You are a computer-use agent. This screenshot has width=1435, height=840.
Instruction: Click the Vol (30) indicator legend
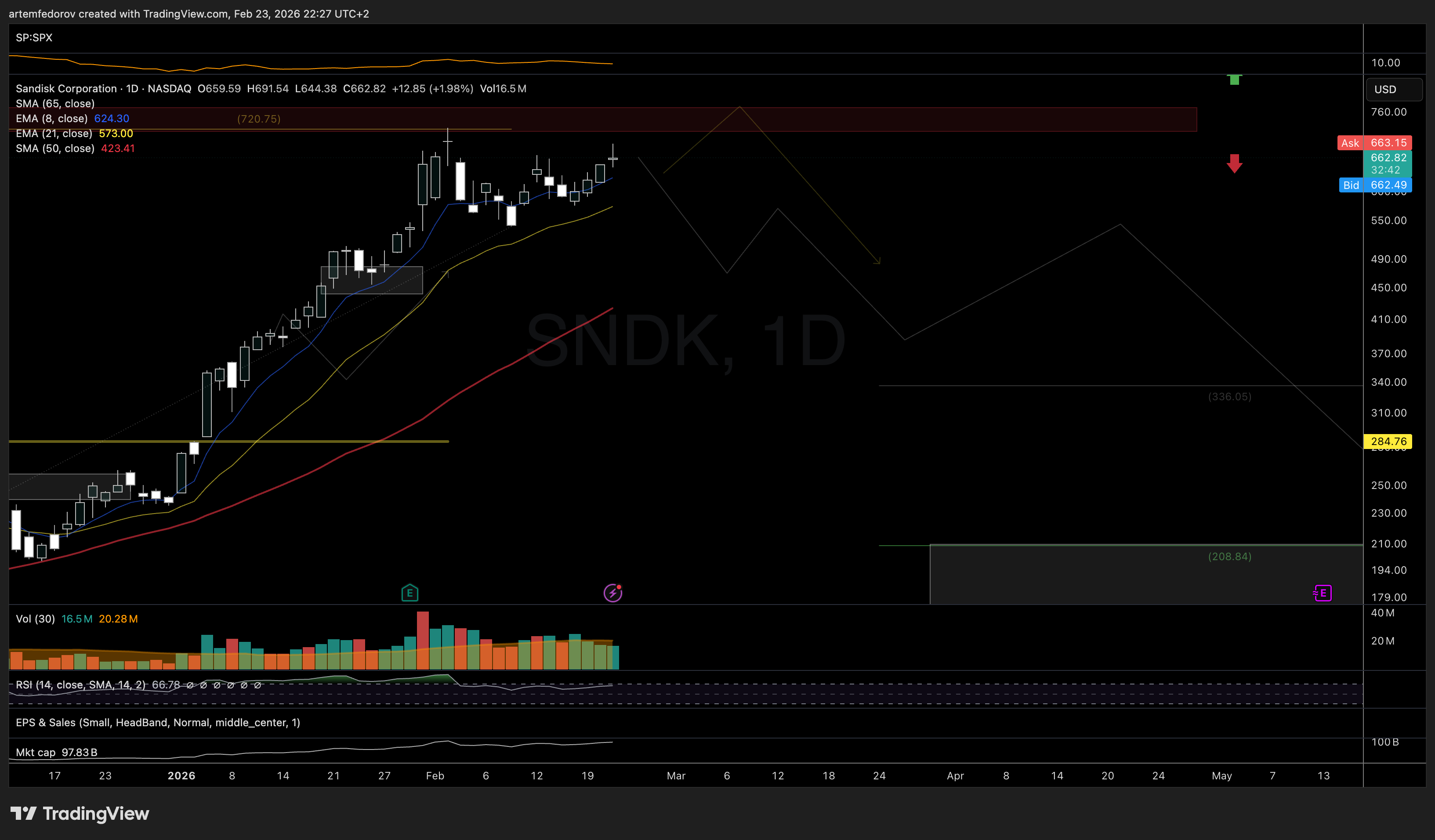click(77, 619)
